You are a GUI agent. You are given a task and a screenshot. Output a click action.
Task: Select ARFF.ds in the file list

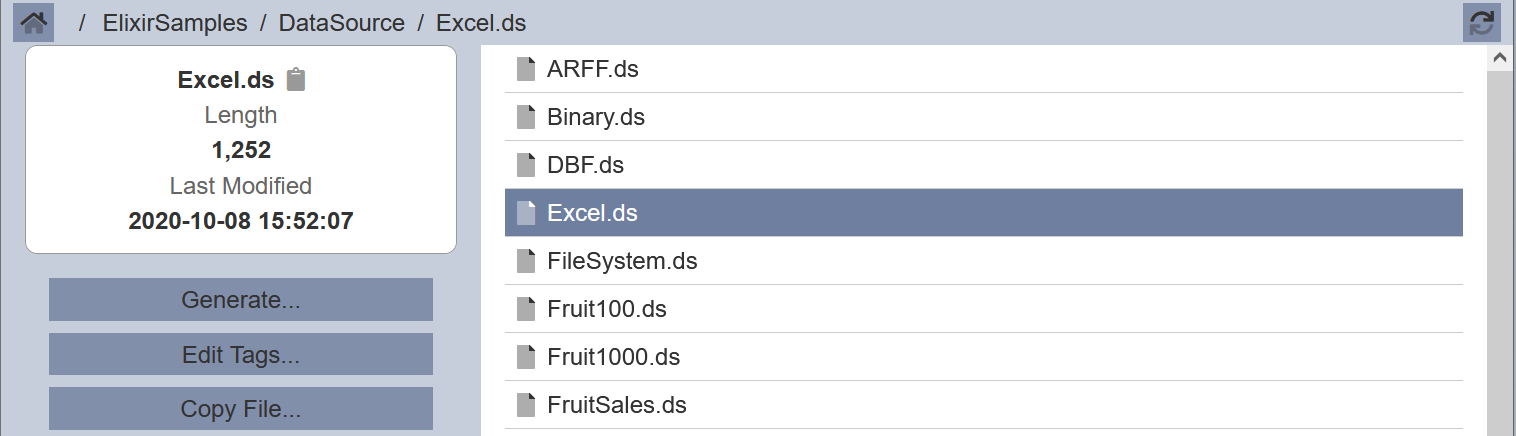pyautogui.click(x=984, y=69)
